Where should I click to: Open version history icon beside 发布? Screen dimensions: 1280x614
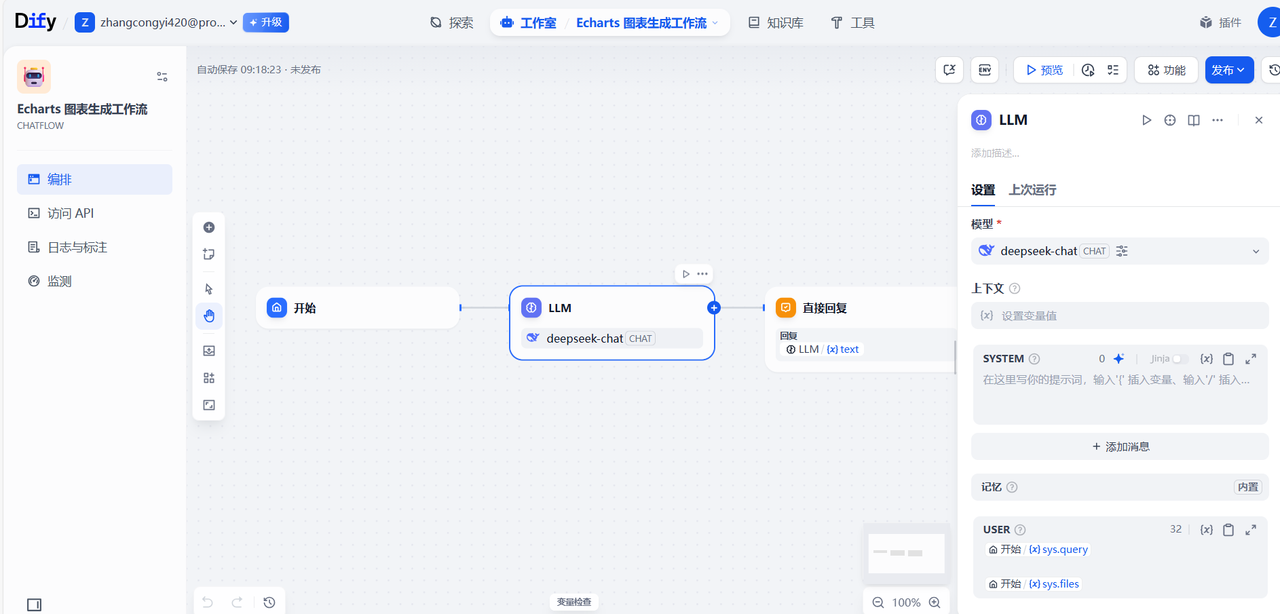point(1273,70)
